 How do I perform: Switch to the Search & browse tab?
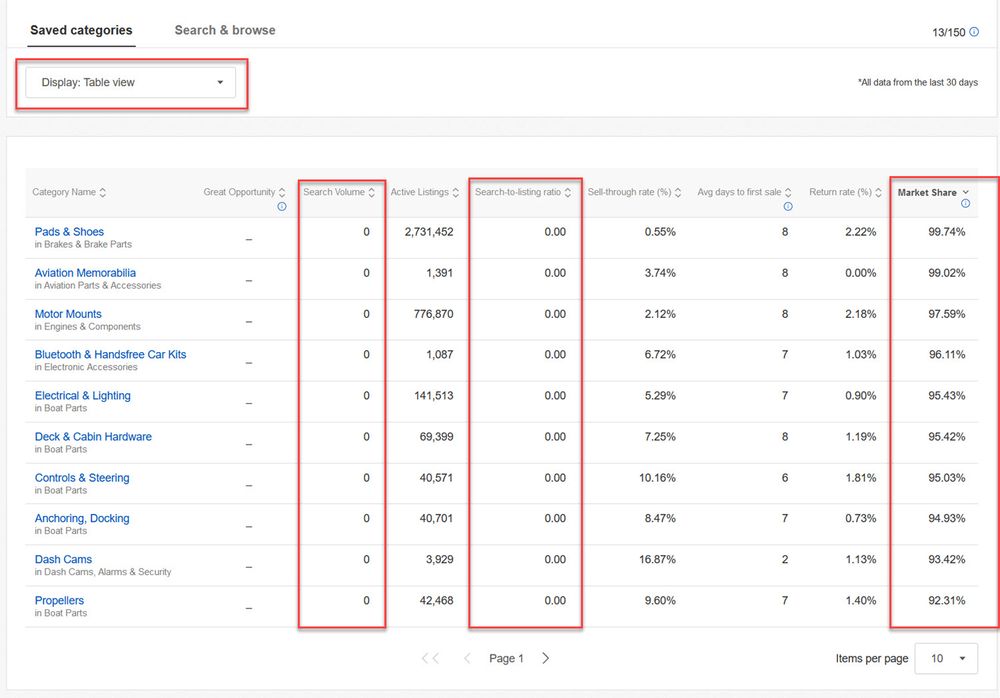(x=224, y=30)
